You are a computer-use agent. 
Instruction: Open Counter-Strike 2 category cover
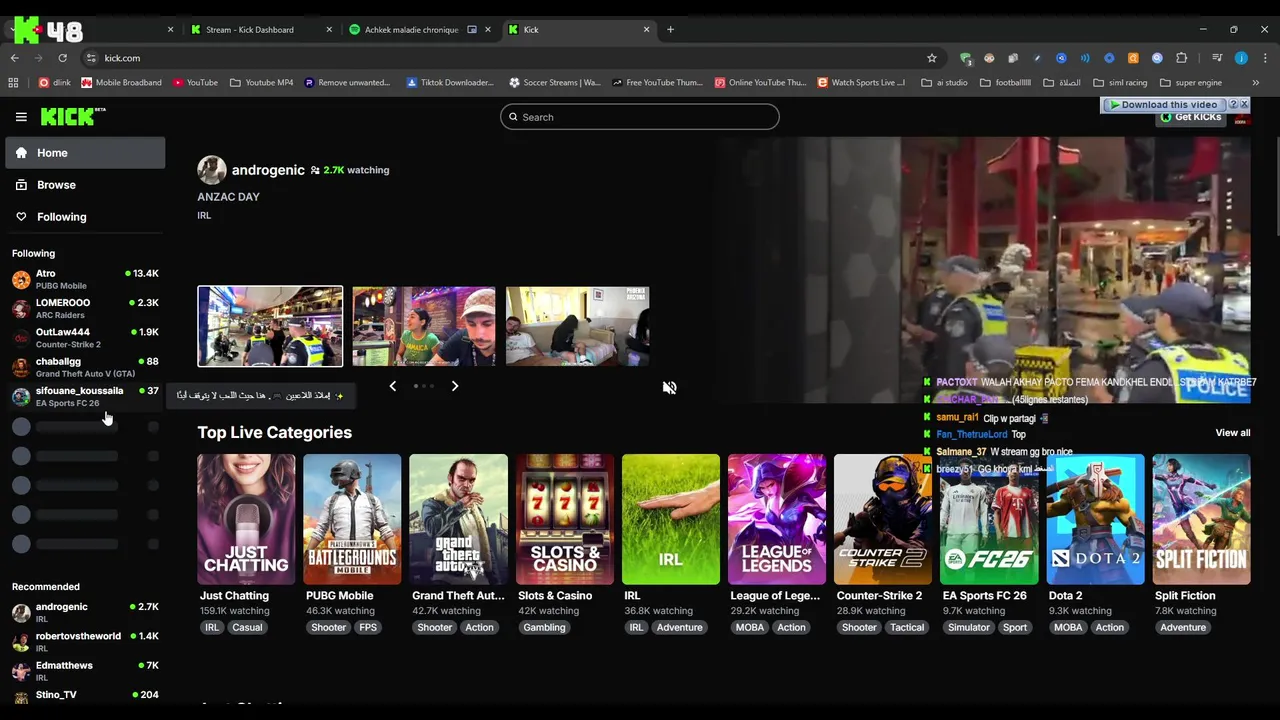point(883,519)
